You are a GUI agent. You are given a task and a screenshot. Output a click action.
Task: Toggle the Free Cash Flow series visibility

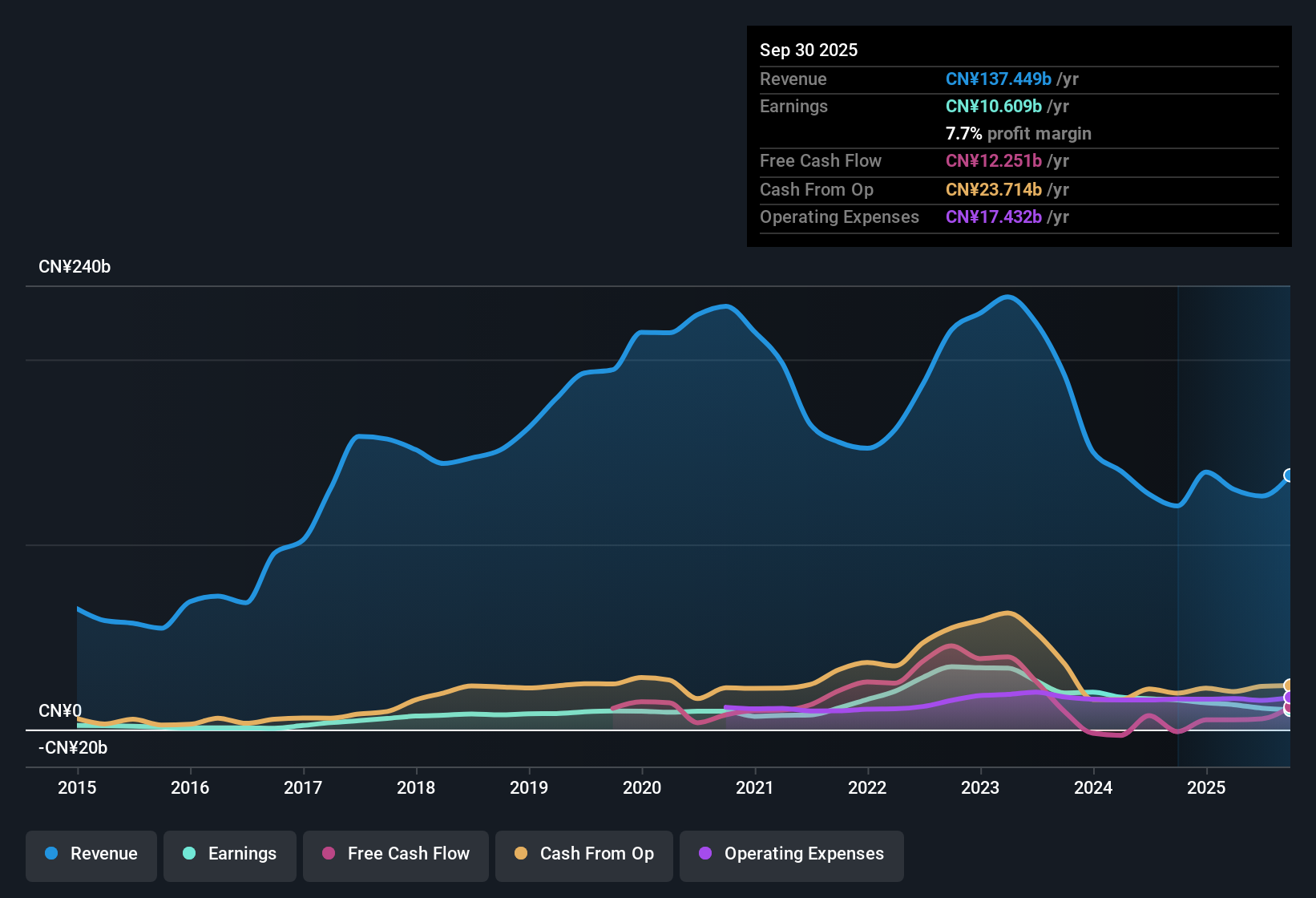pyautogui.click(x=395, y=854)
